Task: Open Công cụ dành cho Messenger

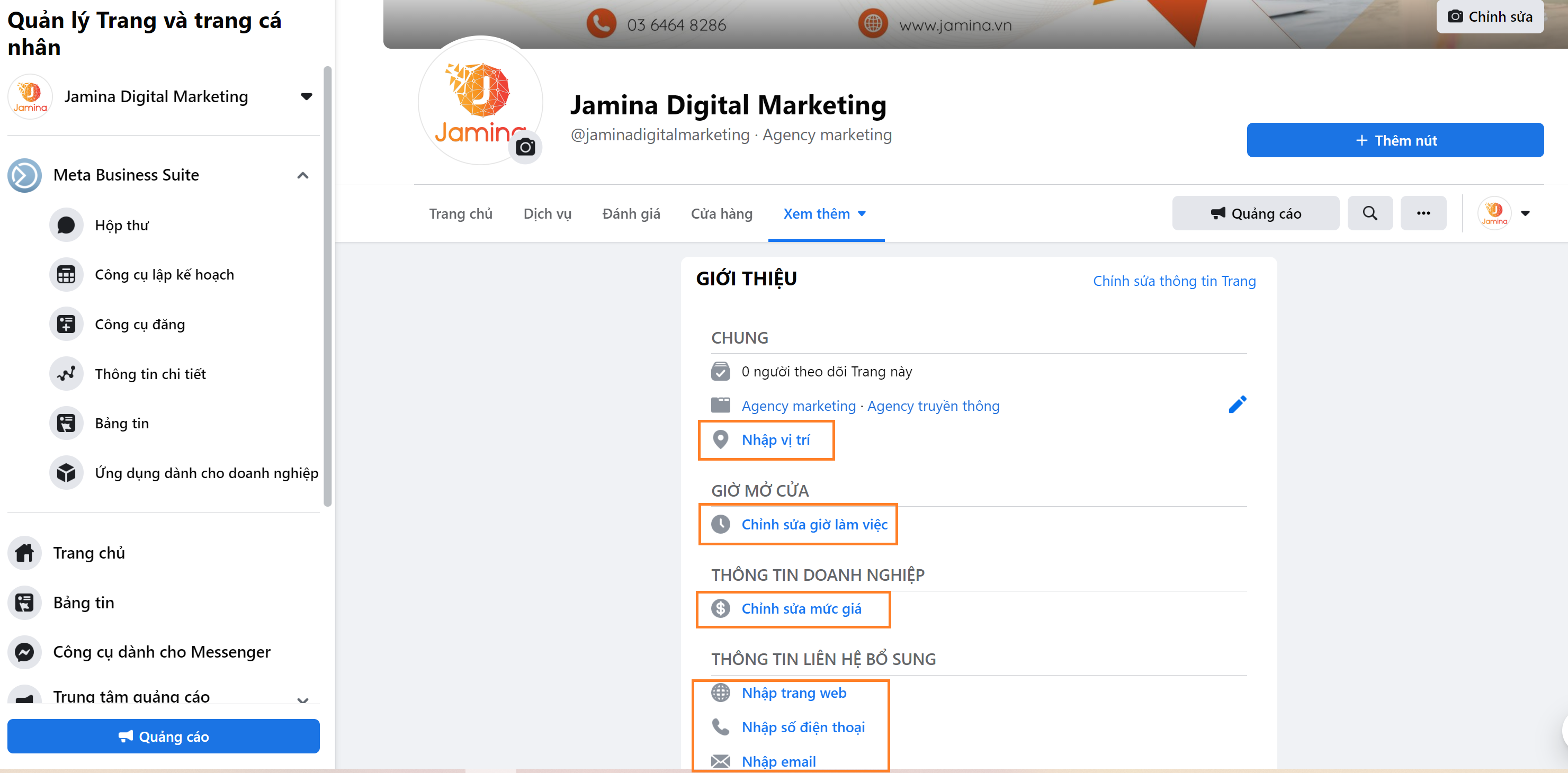Action: pos(162,652)
